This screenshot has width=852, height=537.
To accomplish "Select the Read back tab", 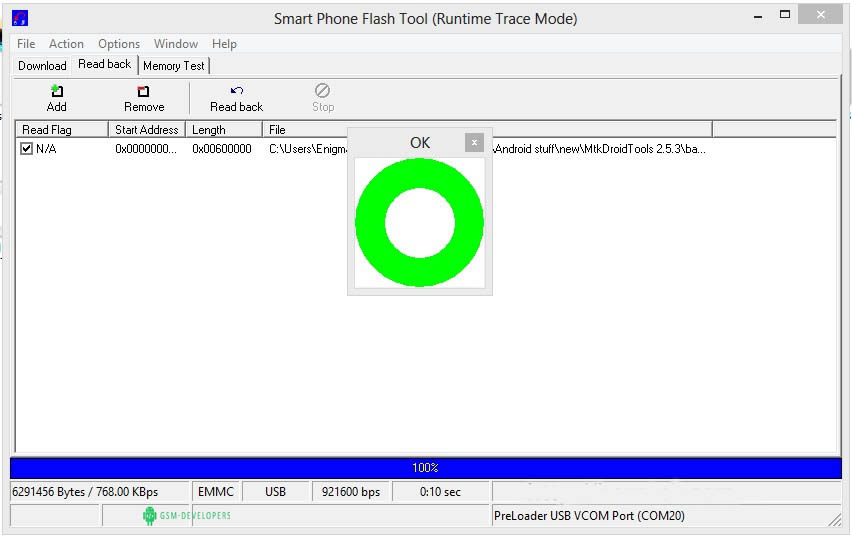I will (104, 64).
